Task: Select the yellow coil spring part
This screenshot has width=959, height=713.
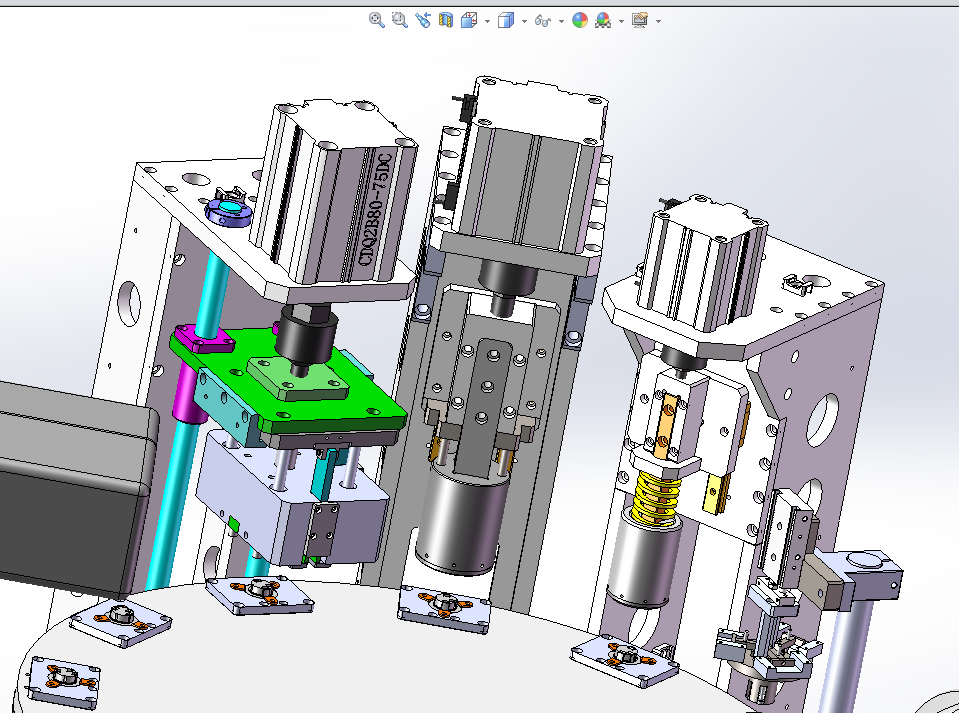Action: (x=656, y=498)
